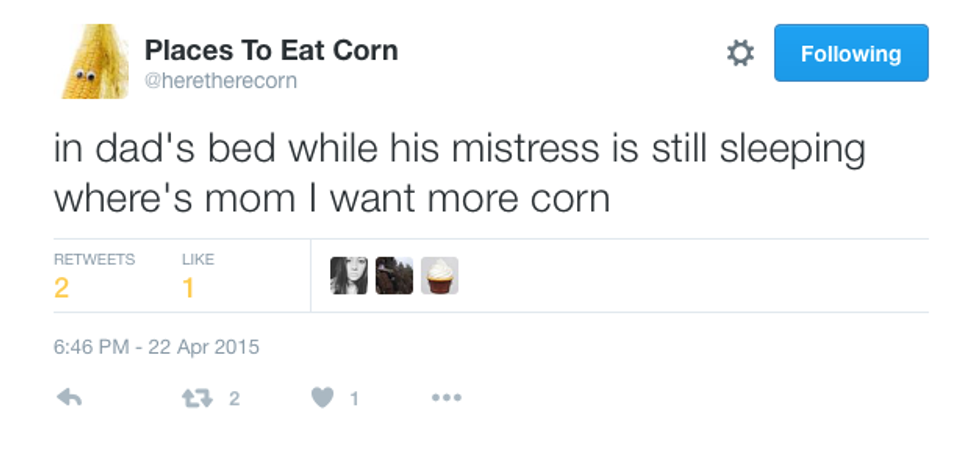980x452 pixels.
Task: Open the woman's face avatar thumbnail
Action: click(348, 276)
